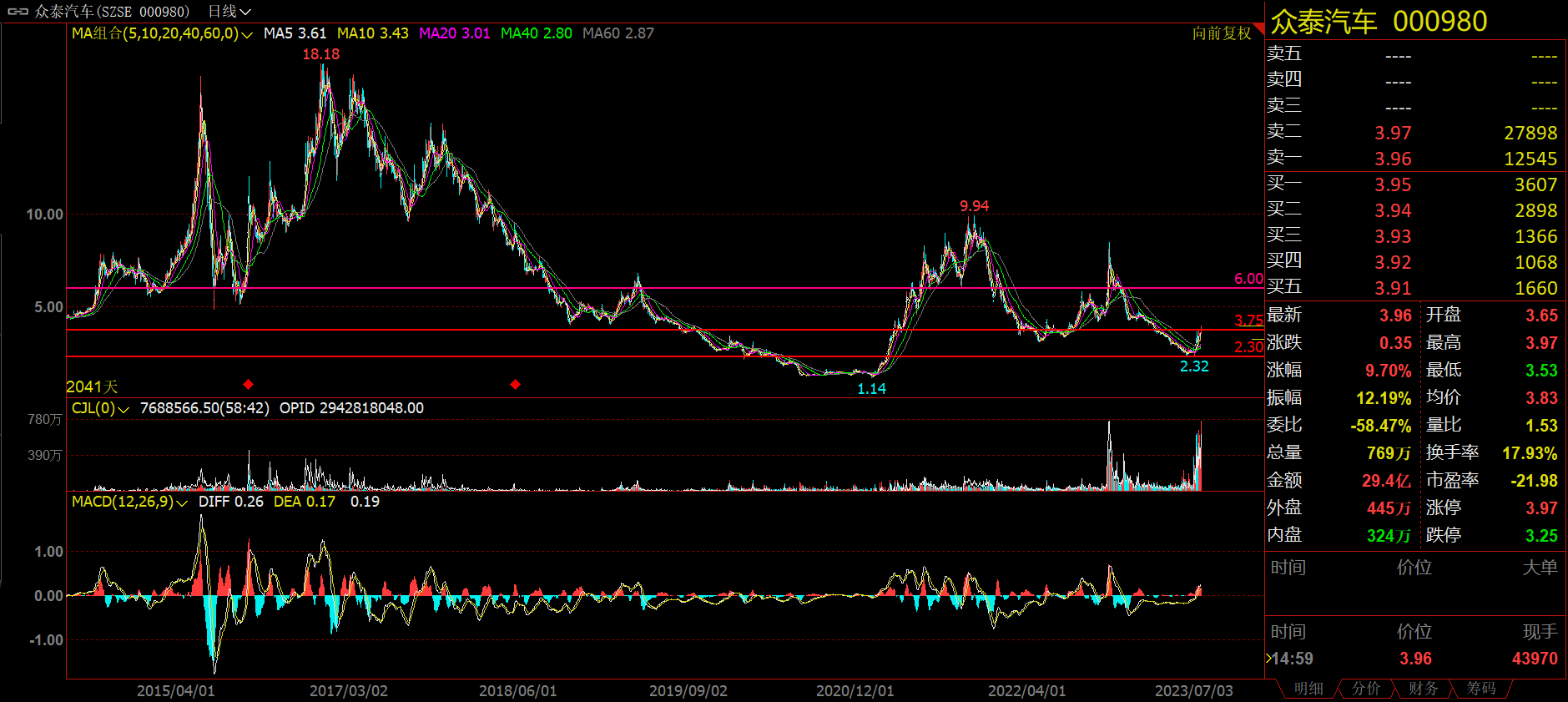This screenshot has height=702, width=1568.
Task: Click the 金额 value 29.4亿
Action: click(x=1386, y=481)
